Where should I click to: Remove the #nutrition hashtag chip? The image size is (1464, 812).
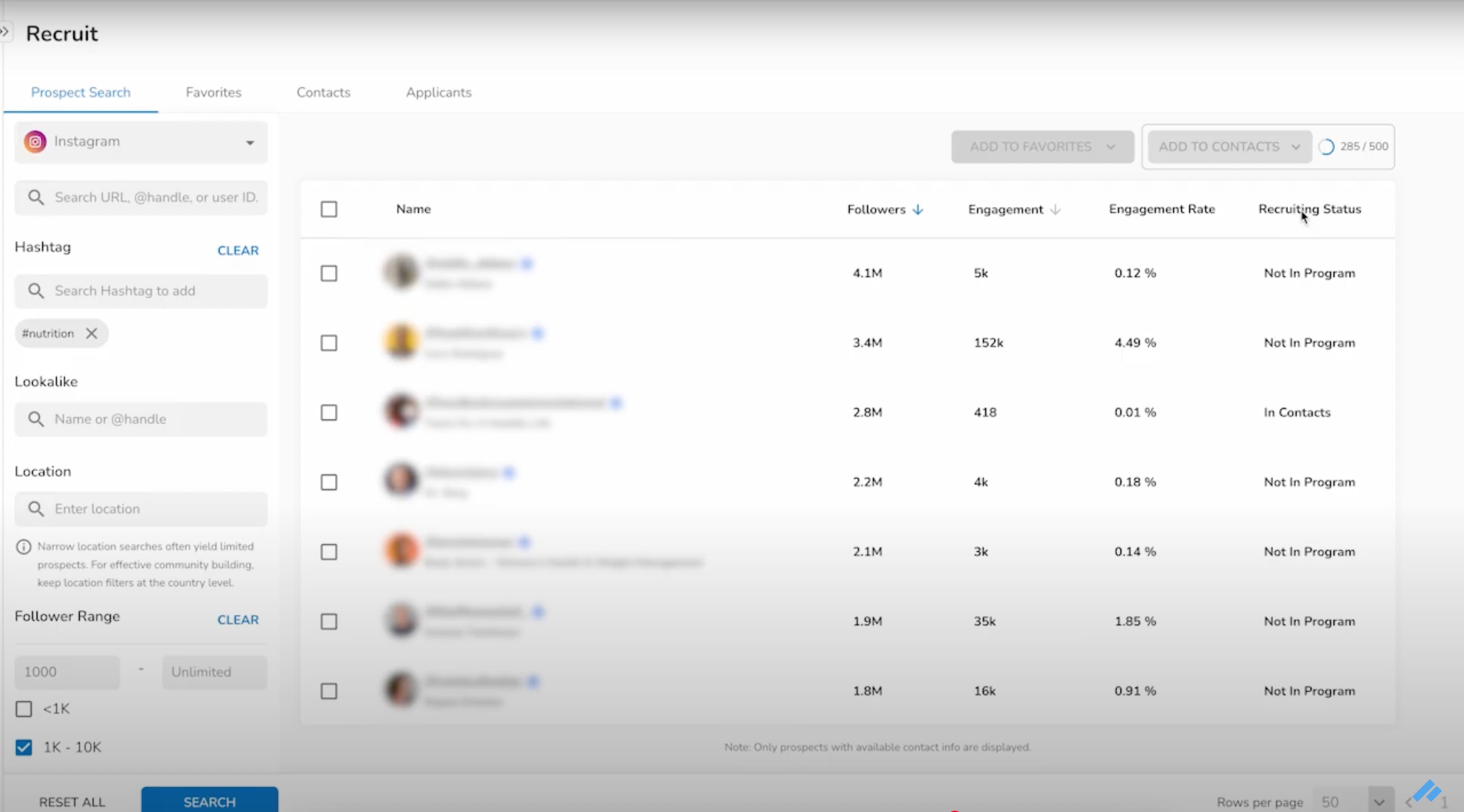(92, 333)
